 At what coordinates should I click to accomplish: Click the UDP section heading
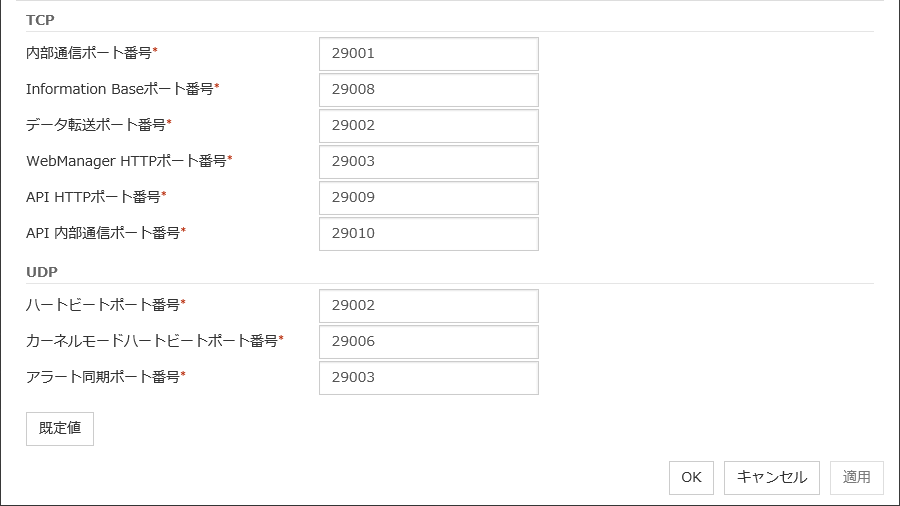(41, 272)
